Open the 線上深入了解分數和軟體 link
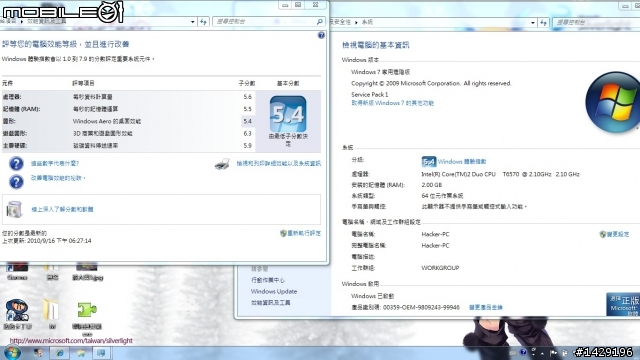 point(62,209)
